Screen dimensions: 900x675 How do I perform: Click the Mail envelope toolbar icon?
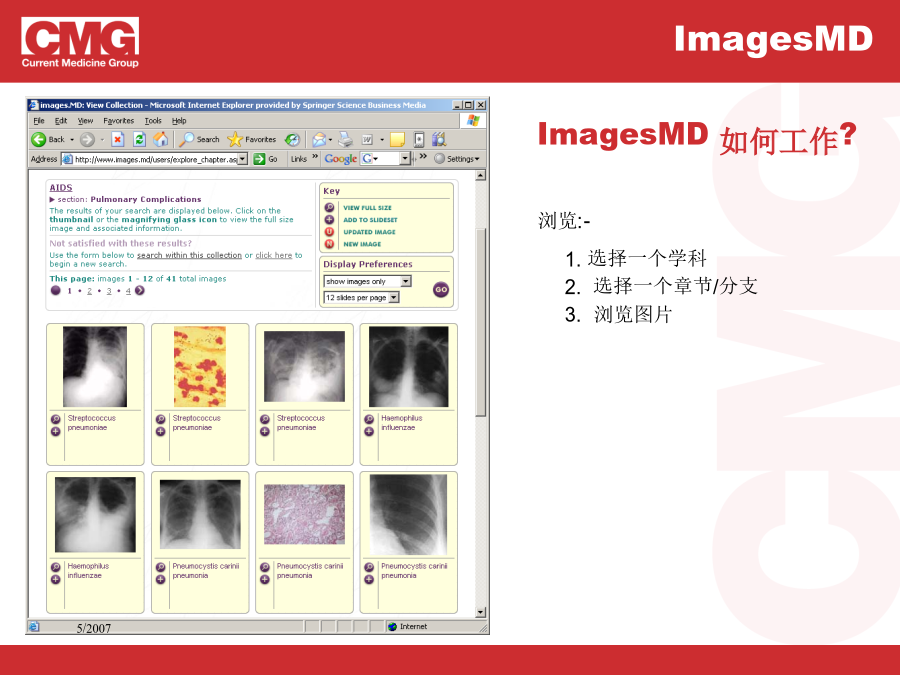(x=319, y=139)
